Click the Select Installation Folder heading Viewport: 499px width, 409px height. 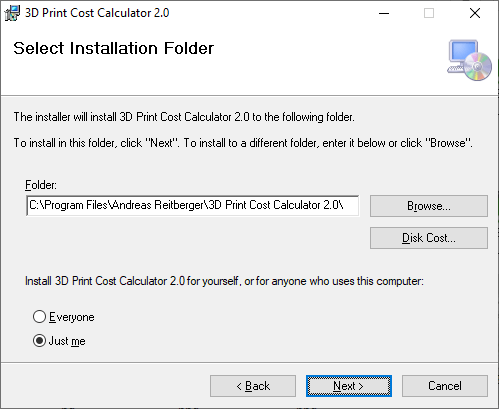click(113, 48)
